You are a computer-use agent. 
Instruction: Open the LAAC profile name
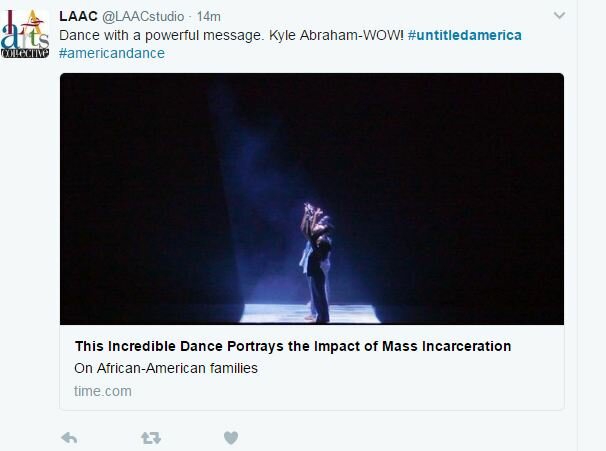tap(78, 17)
